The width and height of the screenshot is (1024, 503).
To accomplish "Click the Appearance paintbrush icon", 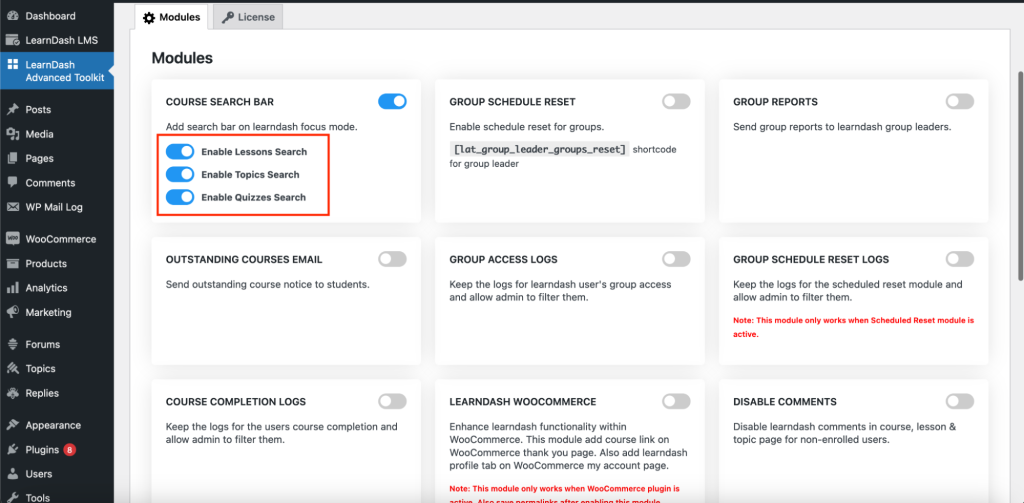I will 12,425.
